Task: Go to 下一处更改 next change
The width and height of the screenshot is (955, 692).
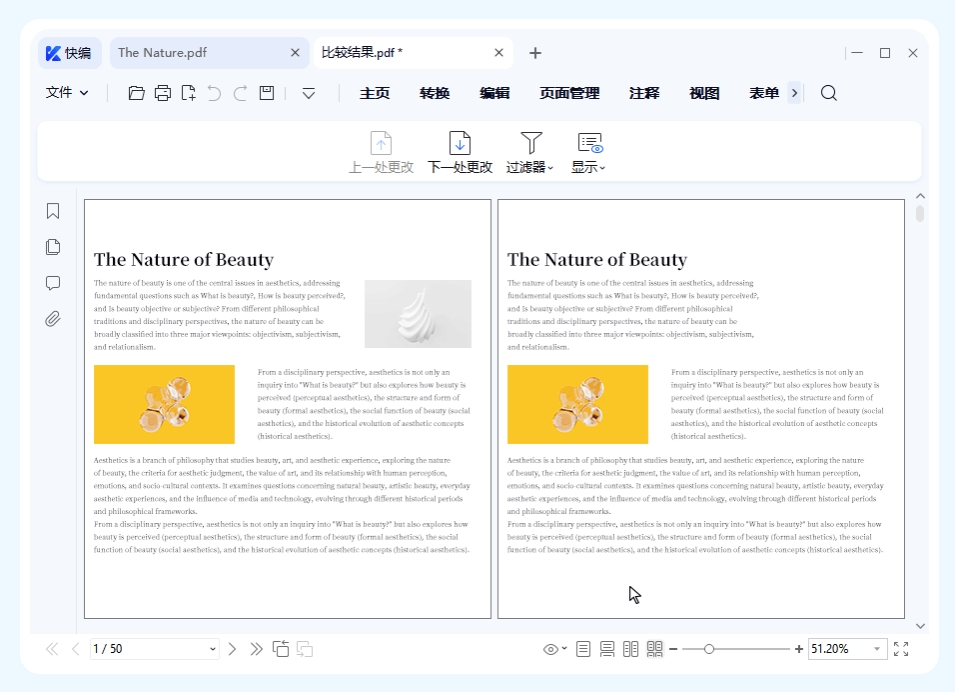Action: click(460, 153)
